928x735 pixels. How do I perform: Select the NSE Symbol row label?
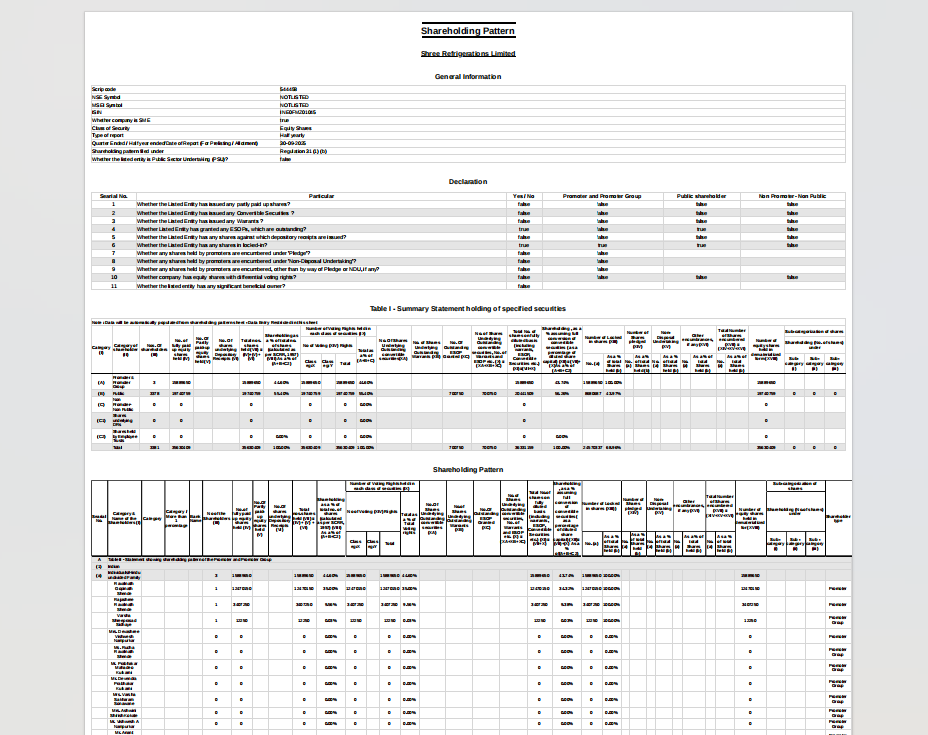pyautogui.click(x=107, y=97)
